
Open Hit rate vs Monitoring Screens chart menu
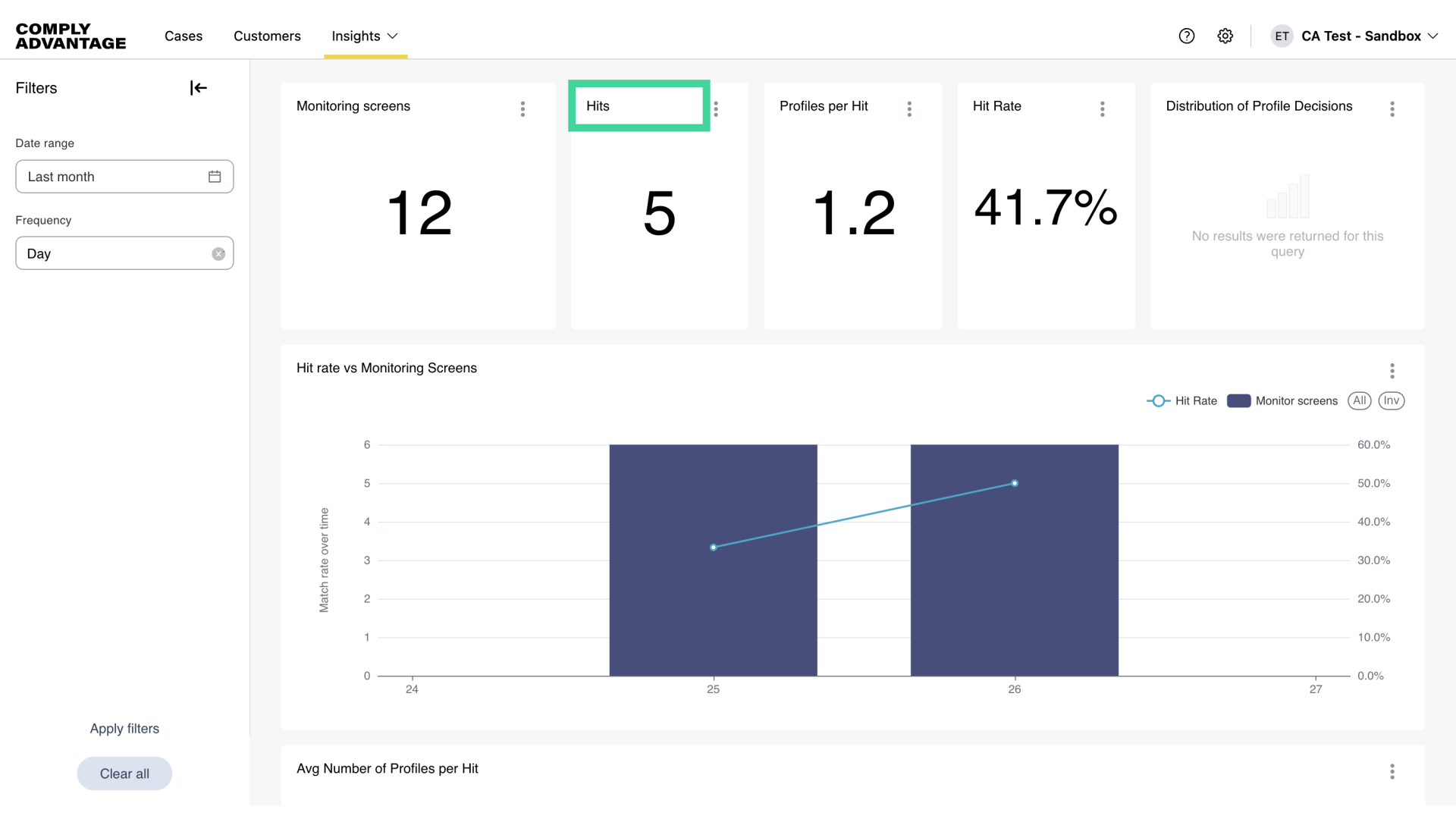click(x=1392, y=371)
